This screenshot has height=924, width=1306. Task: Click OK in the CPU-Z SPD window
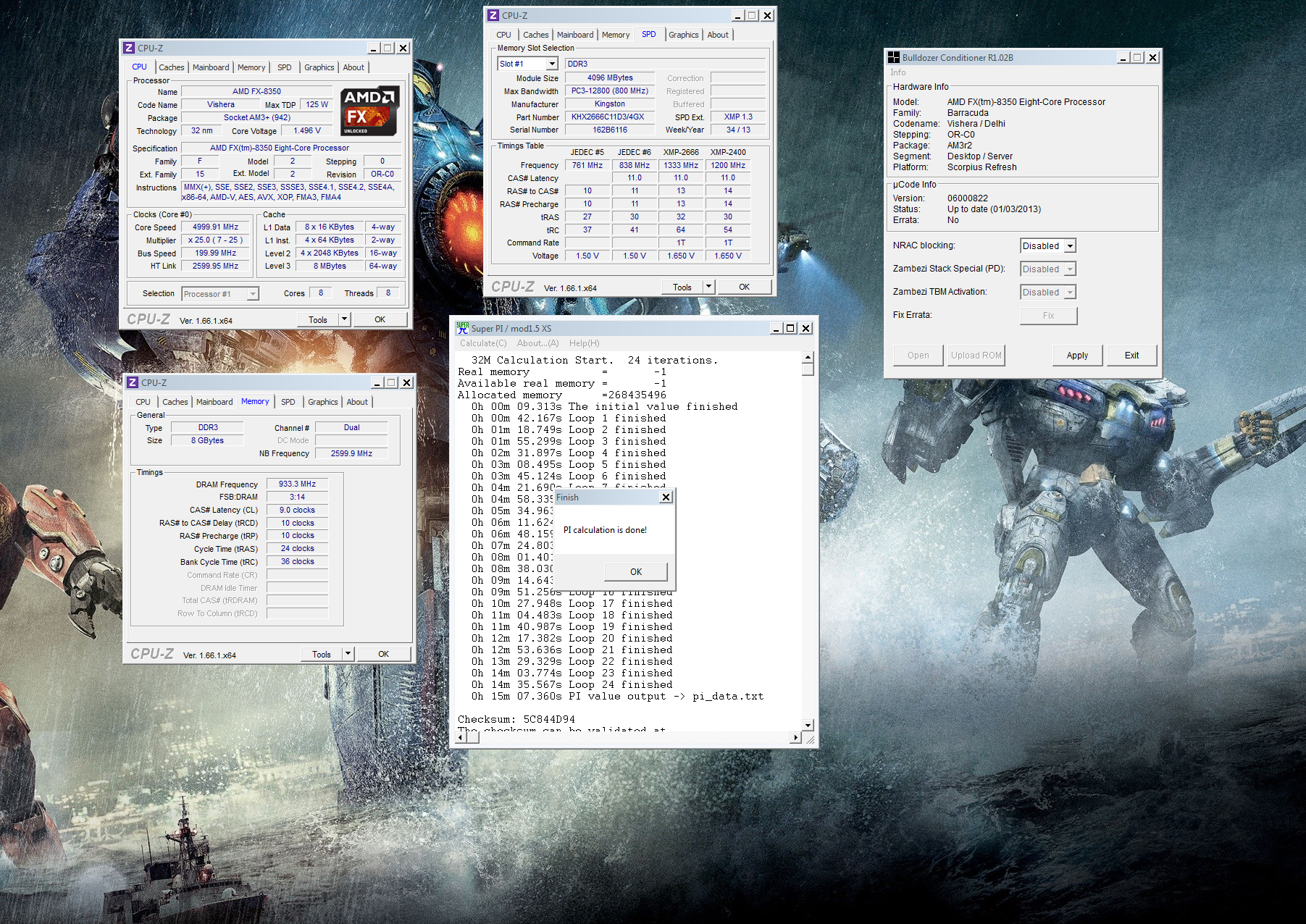tap(744, 287)
